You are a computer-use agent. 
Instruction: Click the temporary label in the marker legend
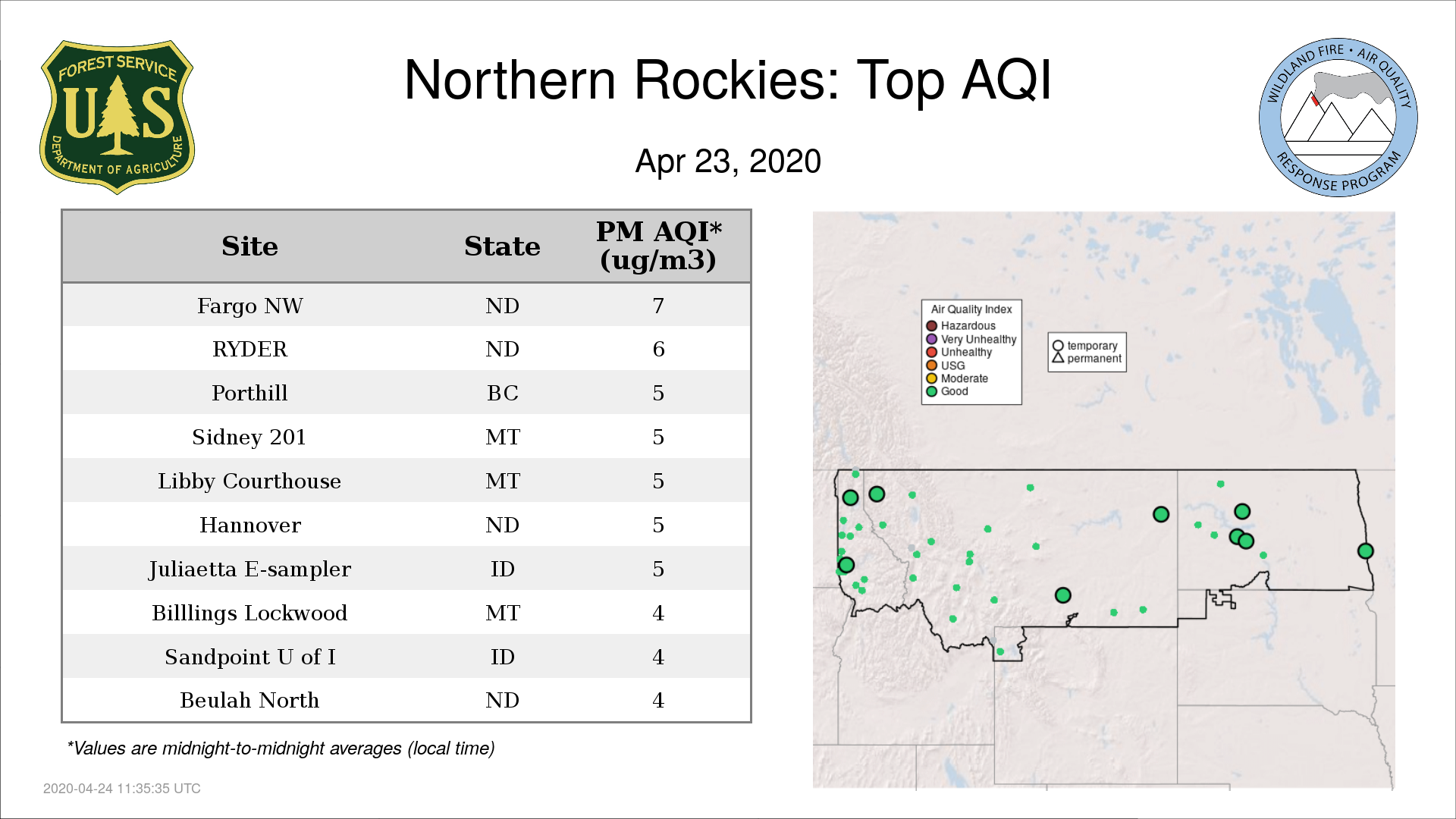tap(1093, 346)
